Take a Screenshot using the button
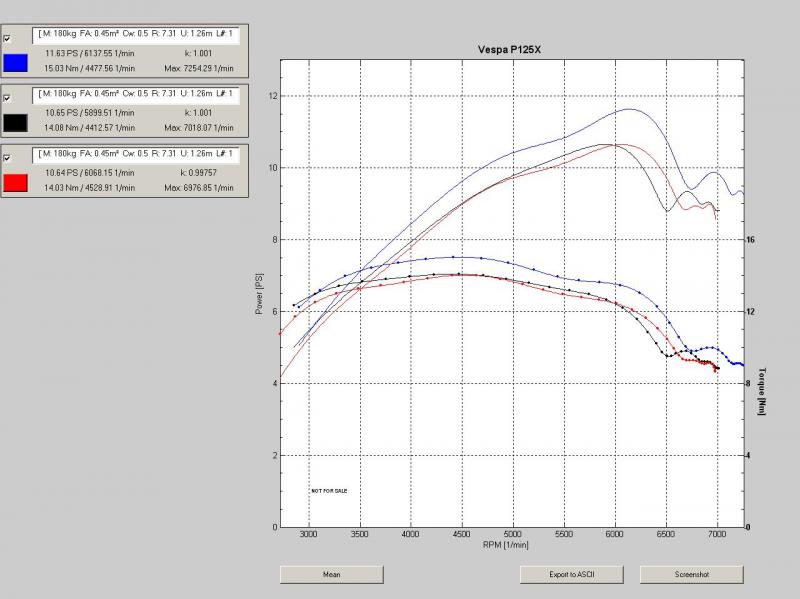 click(692, 575)
